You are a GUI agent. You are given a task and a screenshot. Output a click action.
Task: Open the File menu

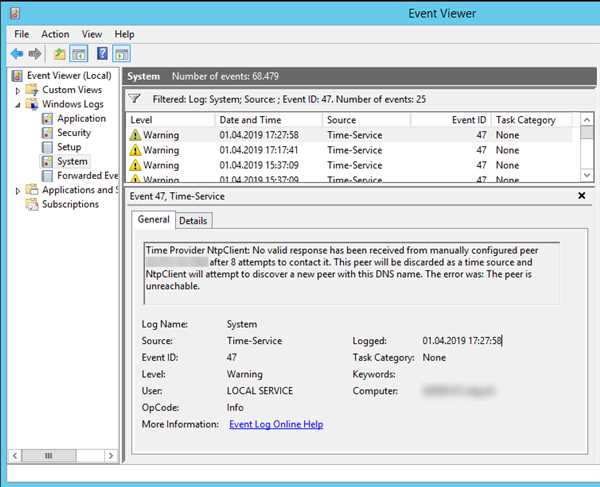[21, 34]
